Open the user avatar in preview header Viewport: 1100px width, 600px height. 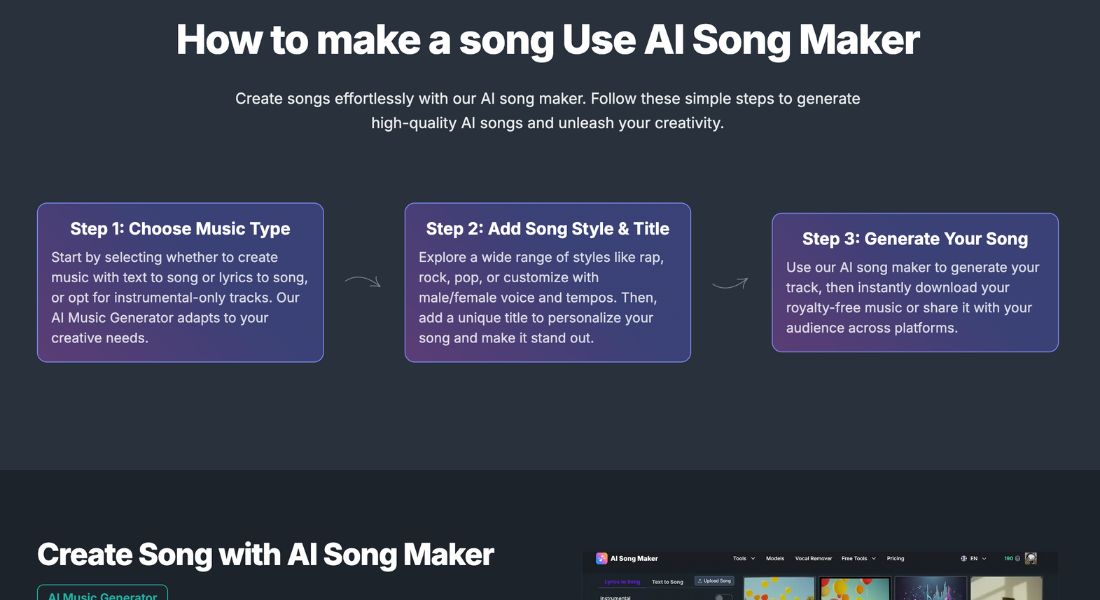coord(1031,559)
